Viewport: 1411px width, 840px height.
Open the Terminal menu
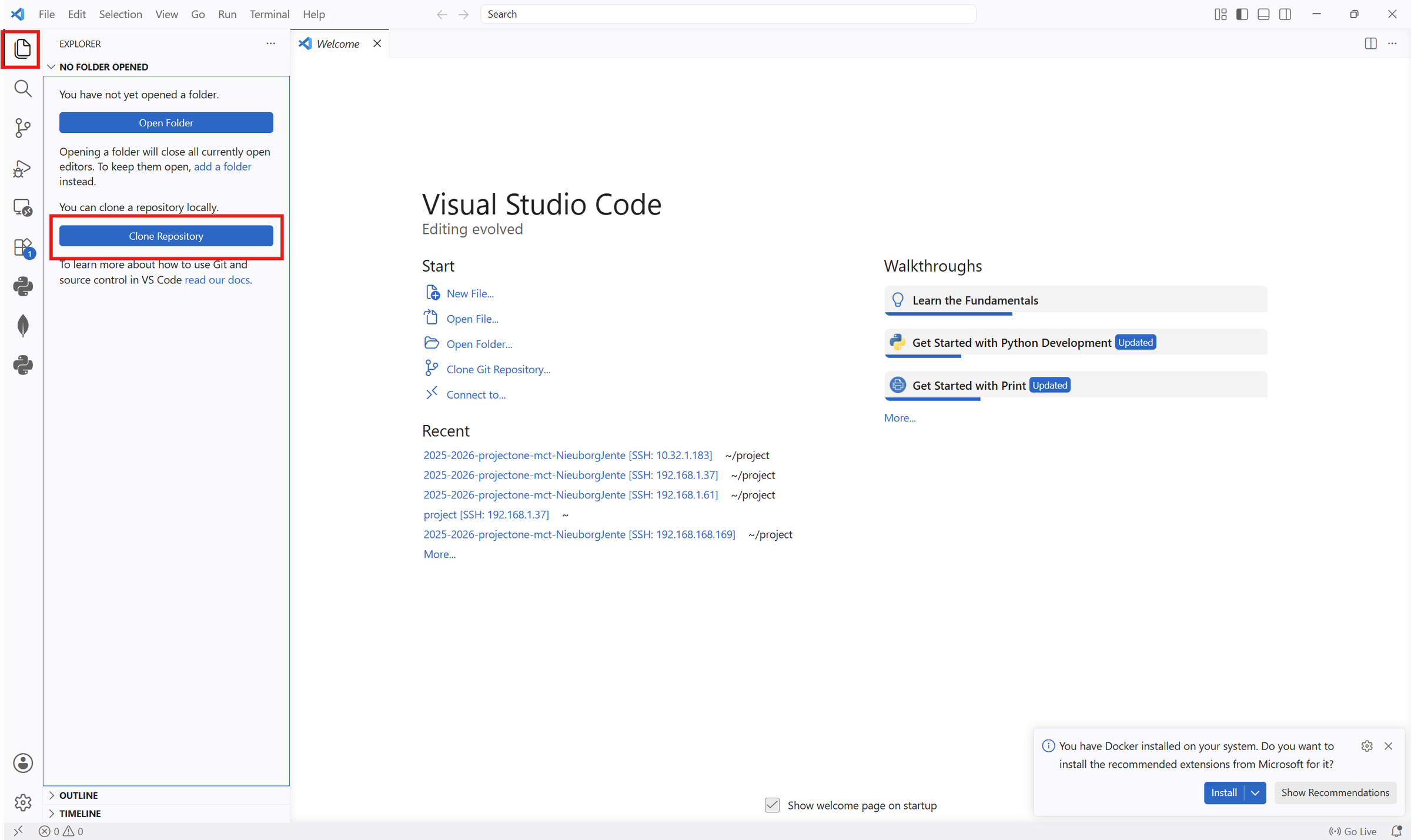269,14
